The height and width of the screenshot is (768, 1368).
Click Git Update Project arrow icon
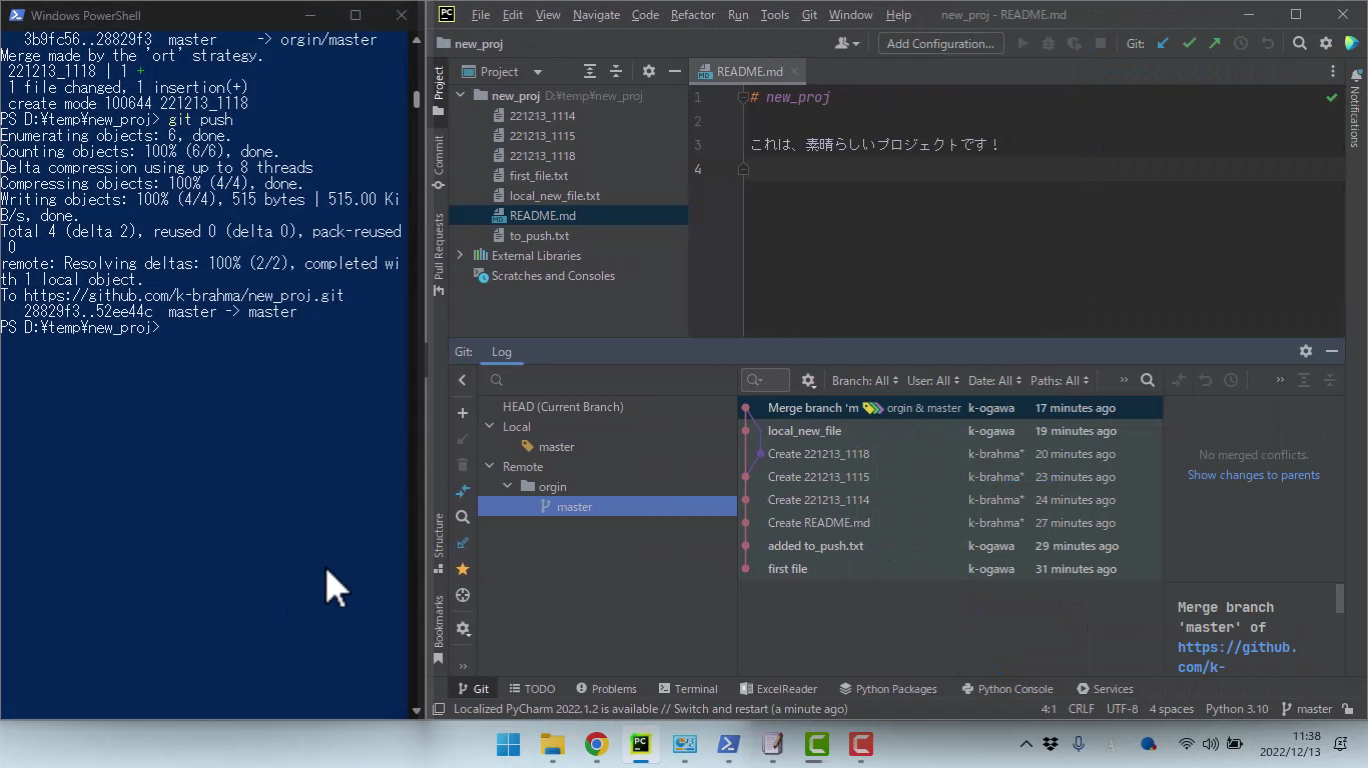coord(1162,43)
